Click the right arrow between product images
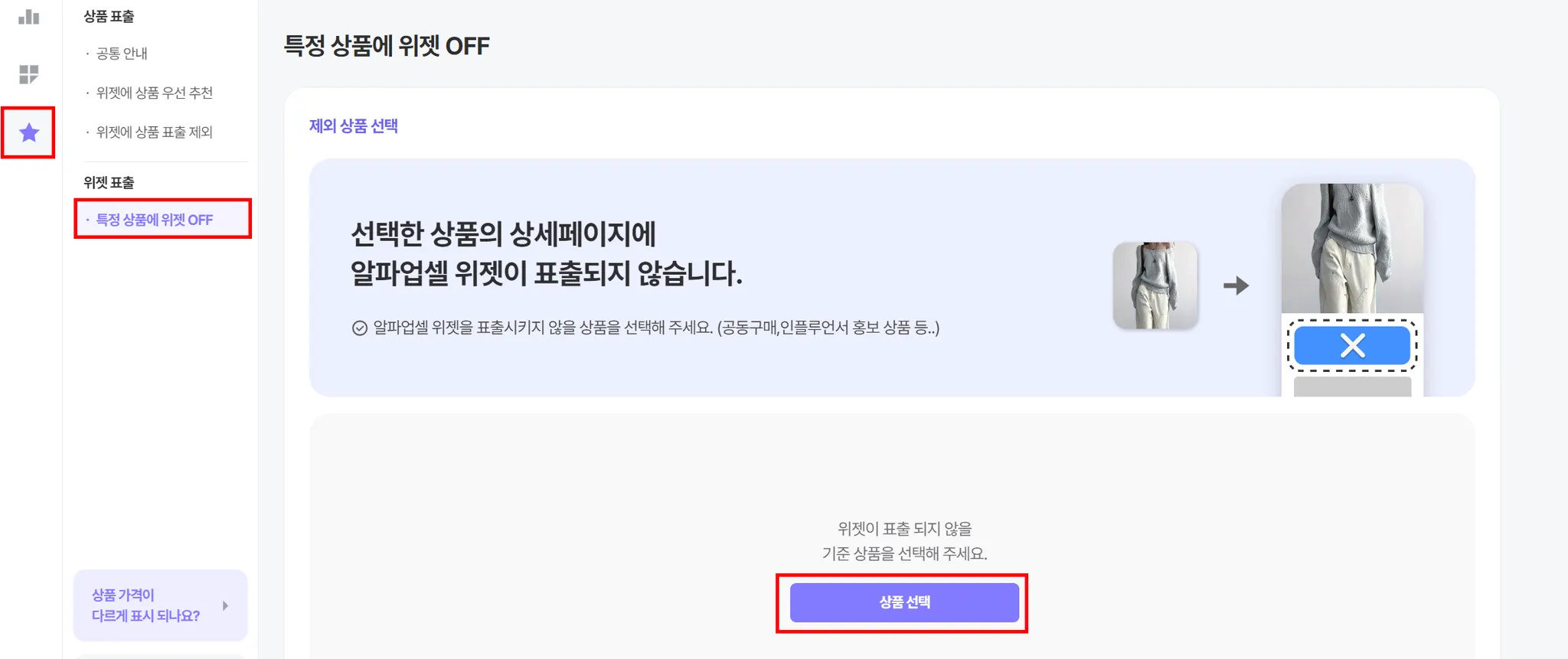 tap(1236, 286)
